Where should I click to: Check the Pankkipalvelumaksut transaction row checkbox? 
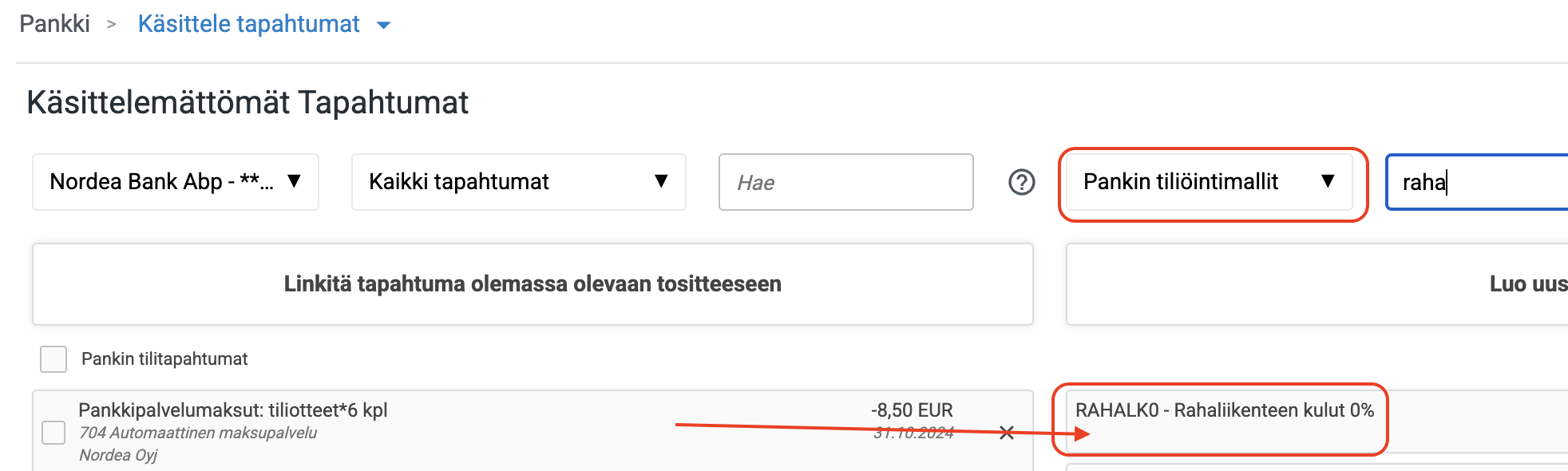53,433
